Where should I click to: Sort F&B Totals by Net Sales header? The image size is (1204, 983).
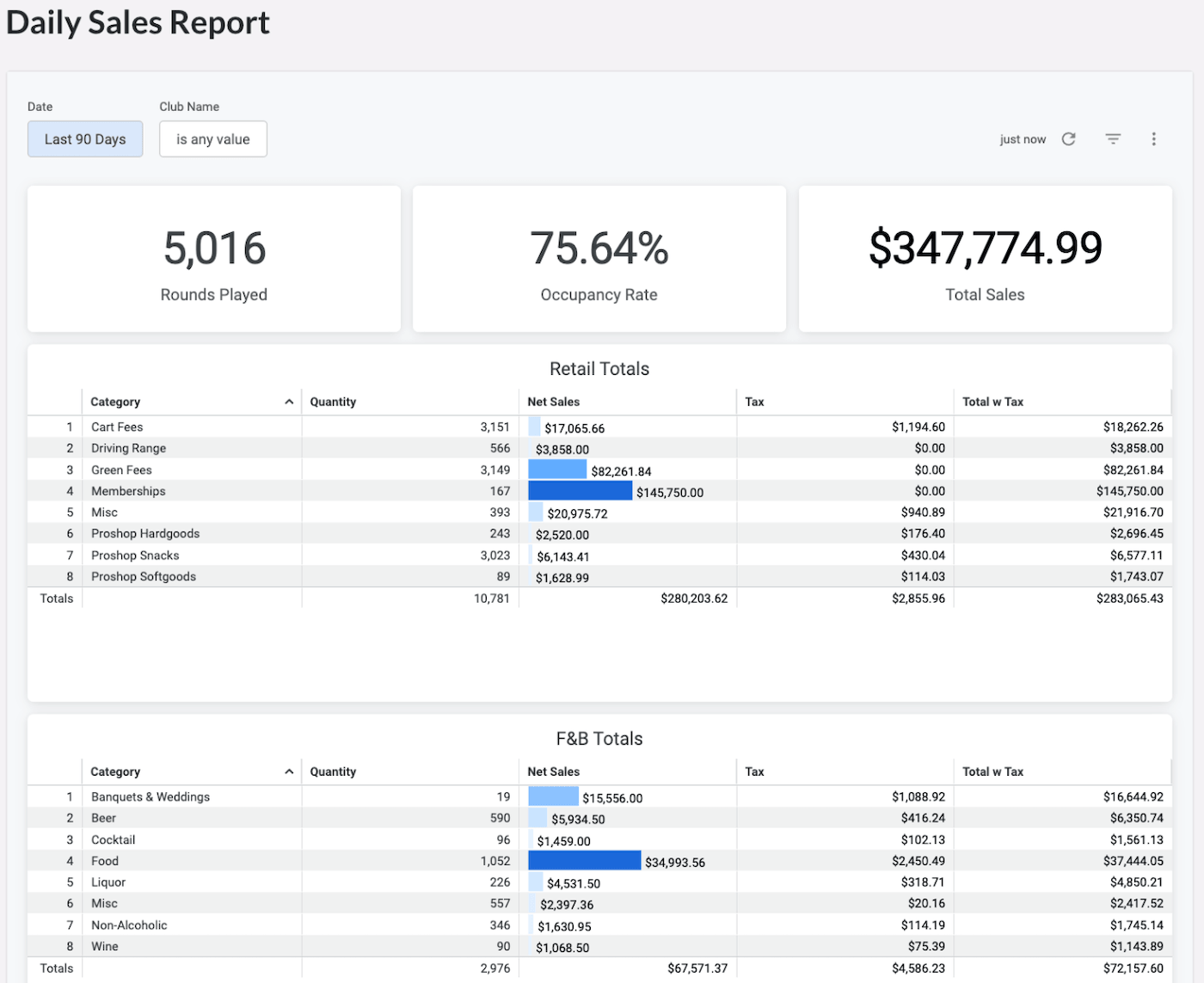coord(554,771)
